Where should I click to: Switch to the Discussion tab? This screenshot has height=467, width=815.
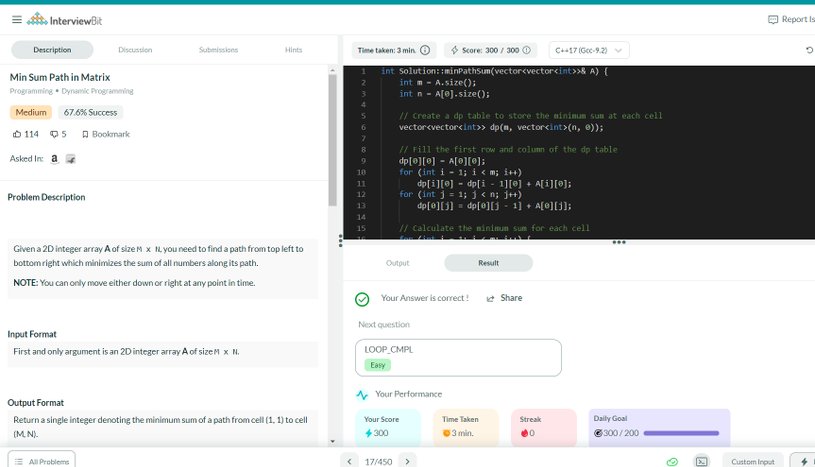[135, 50]
